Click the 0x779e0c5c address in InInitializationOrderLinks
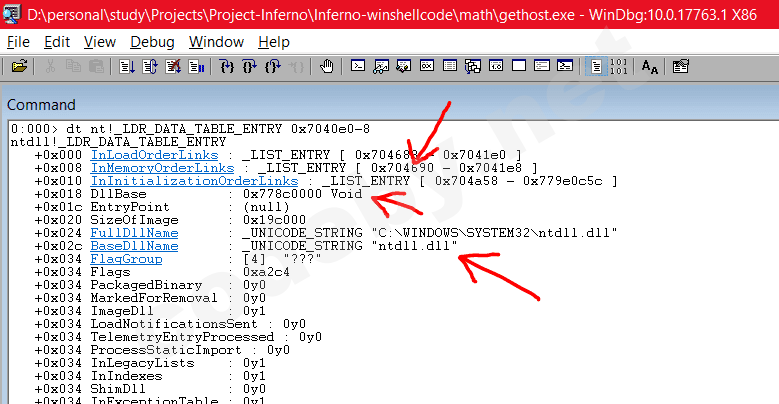Image resolution: width=779 pixels, height=404 pixels. pos(562,181)
